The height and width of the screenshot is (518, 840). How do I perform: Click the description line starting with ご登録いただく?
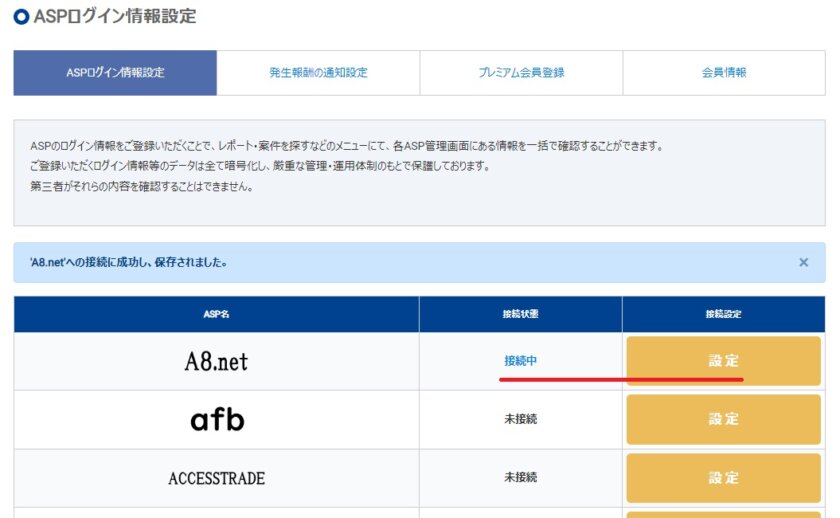[x=260, y=166]
